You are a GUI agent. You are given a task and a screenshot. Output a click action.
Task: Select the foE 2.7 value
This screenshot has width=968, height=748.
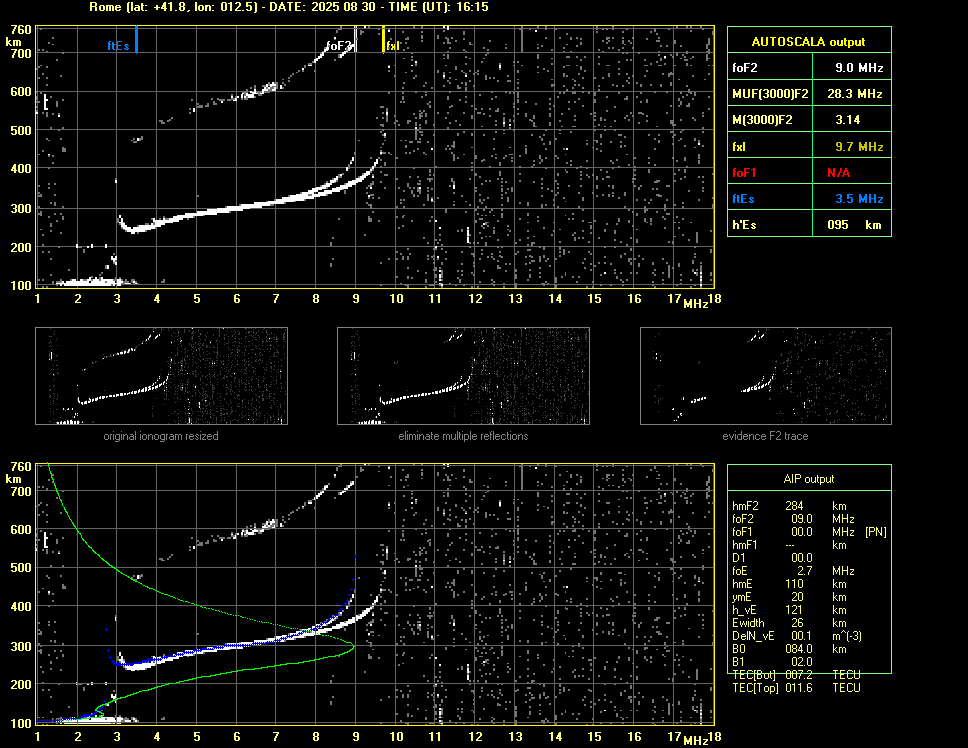click(804, 571)
